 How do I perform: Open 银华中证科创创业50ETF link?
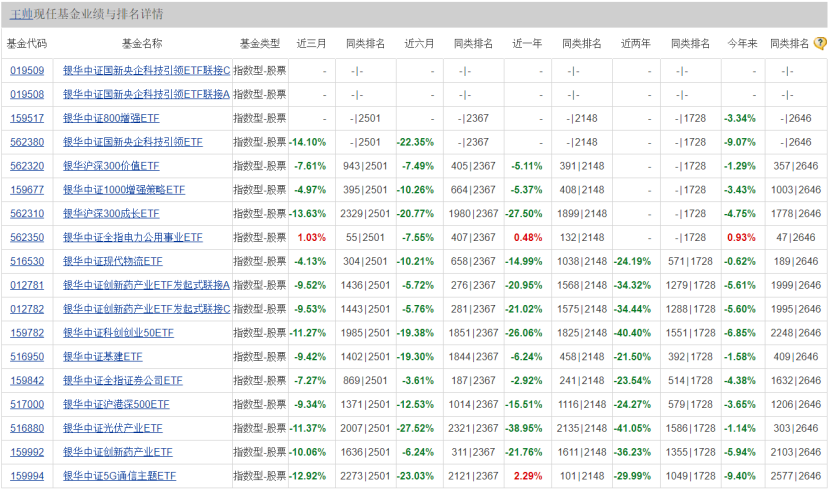pos(118,333)
